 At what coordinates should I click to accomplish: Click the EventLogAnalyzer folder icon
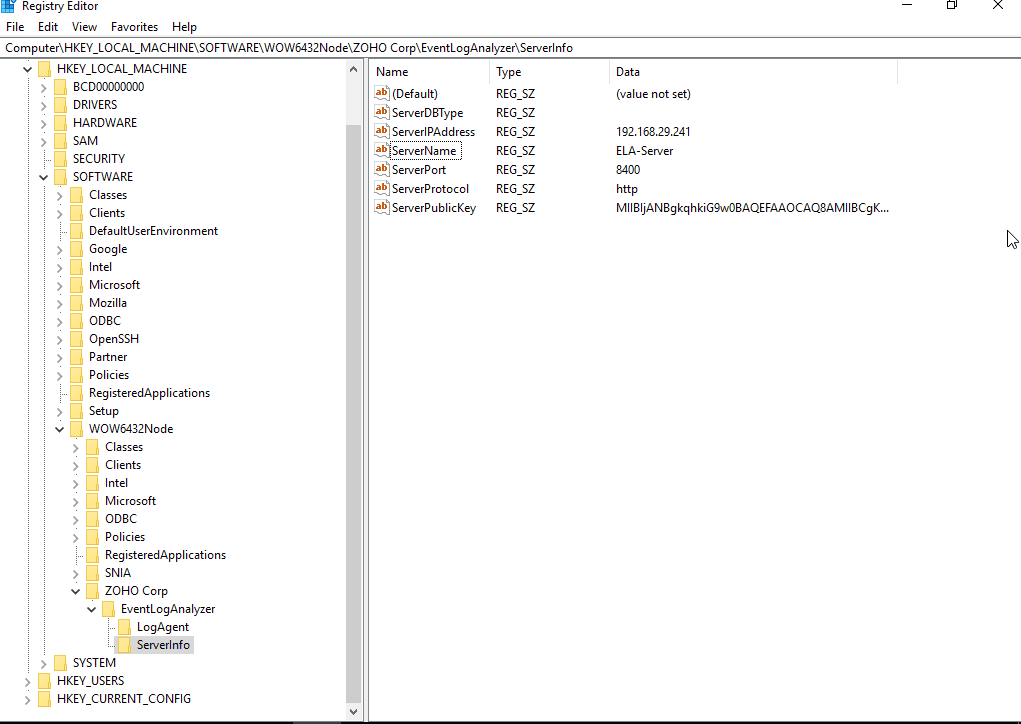(108, 608)
